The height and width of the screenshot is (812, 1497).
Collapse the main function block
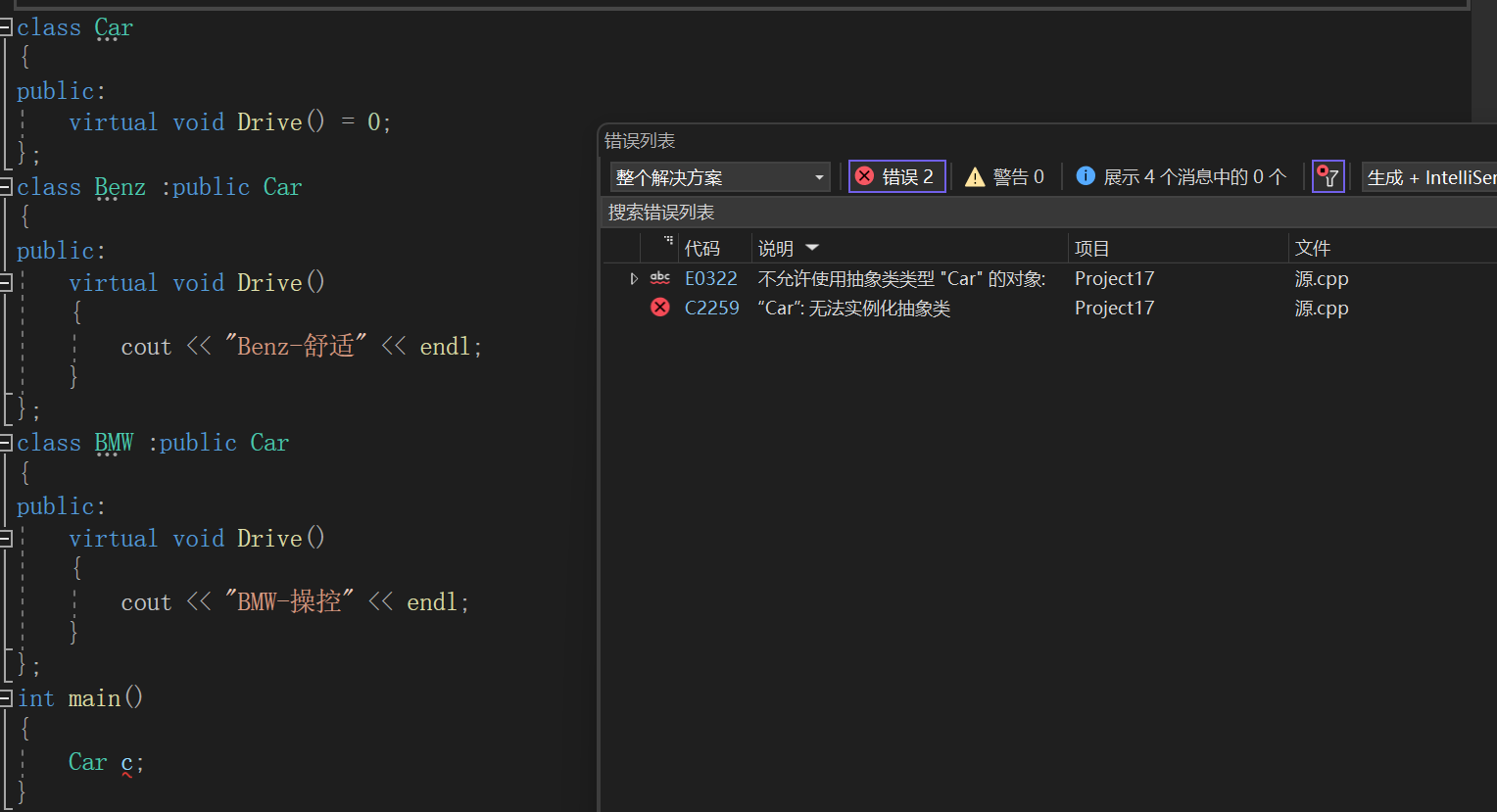(5, 698)
